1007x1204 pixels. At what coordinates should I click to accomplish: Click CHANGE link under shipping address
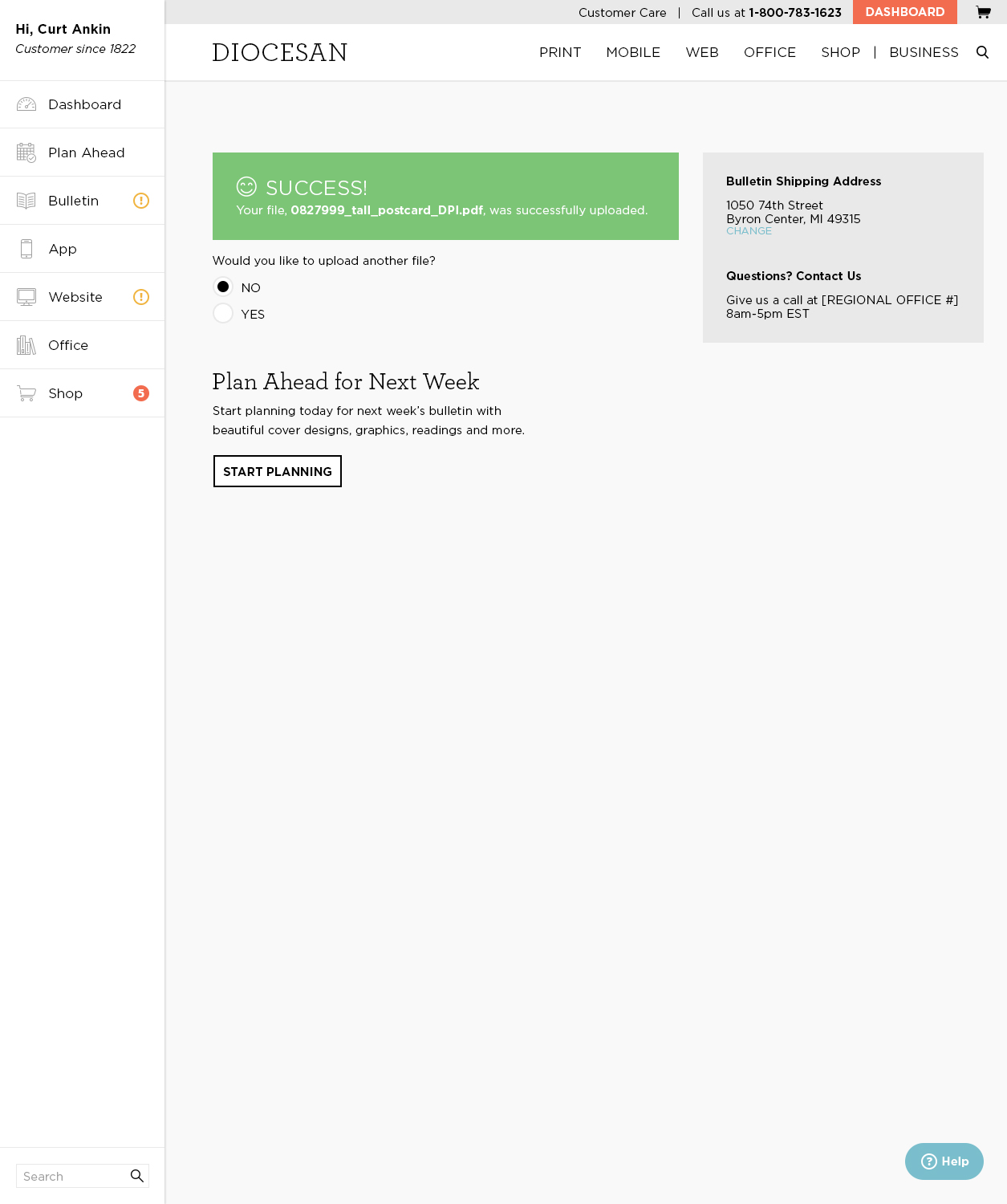[x=749, y=231]
